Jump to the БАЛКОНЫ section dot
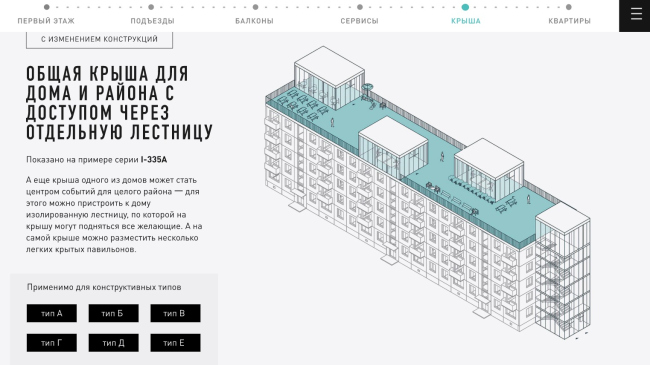The width and height of the screenshot is (650, 365). point(255,7)
